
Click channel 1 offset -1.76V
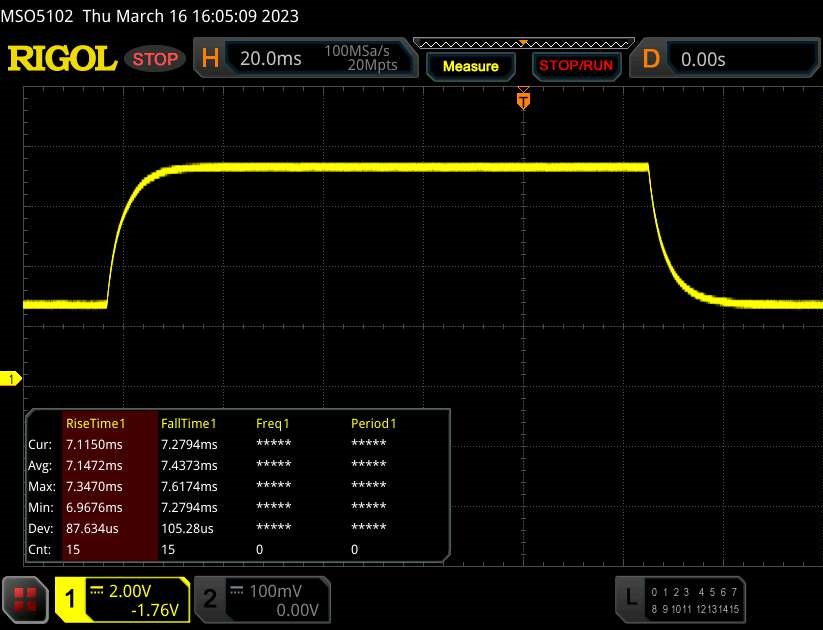click(x=155, y=611)
